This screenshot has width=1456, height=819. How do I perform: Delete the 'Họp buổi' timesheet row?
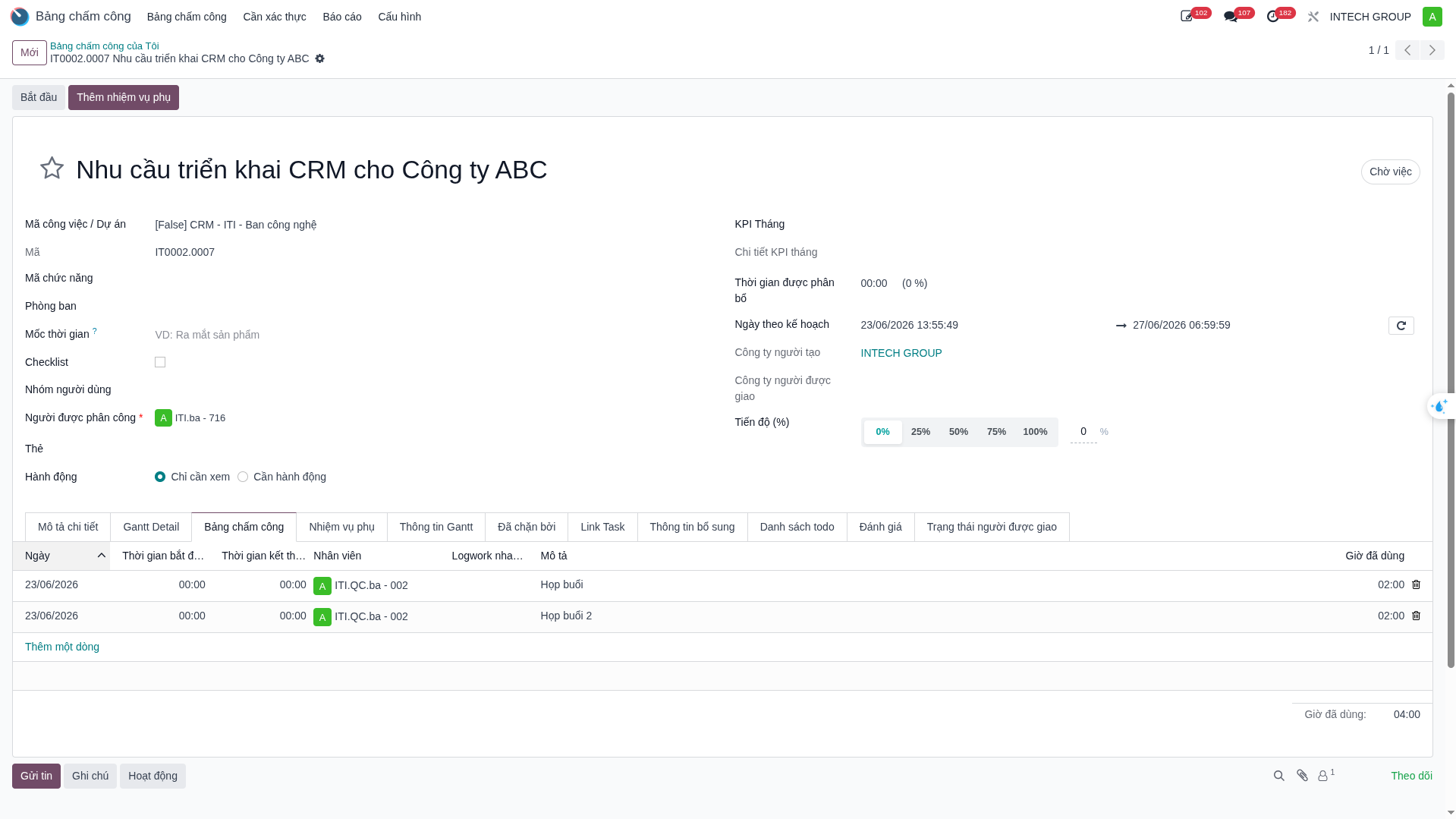[1416, 584]
